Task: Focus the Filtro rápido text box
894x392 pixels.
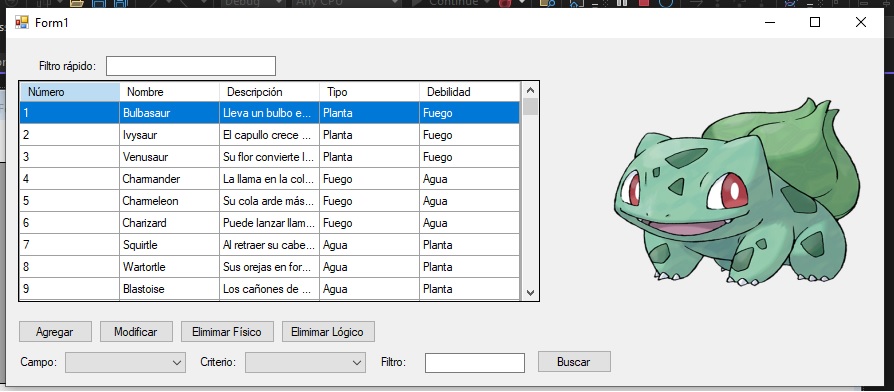Action: point(191,66)
